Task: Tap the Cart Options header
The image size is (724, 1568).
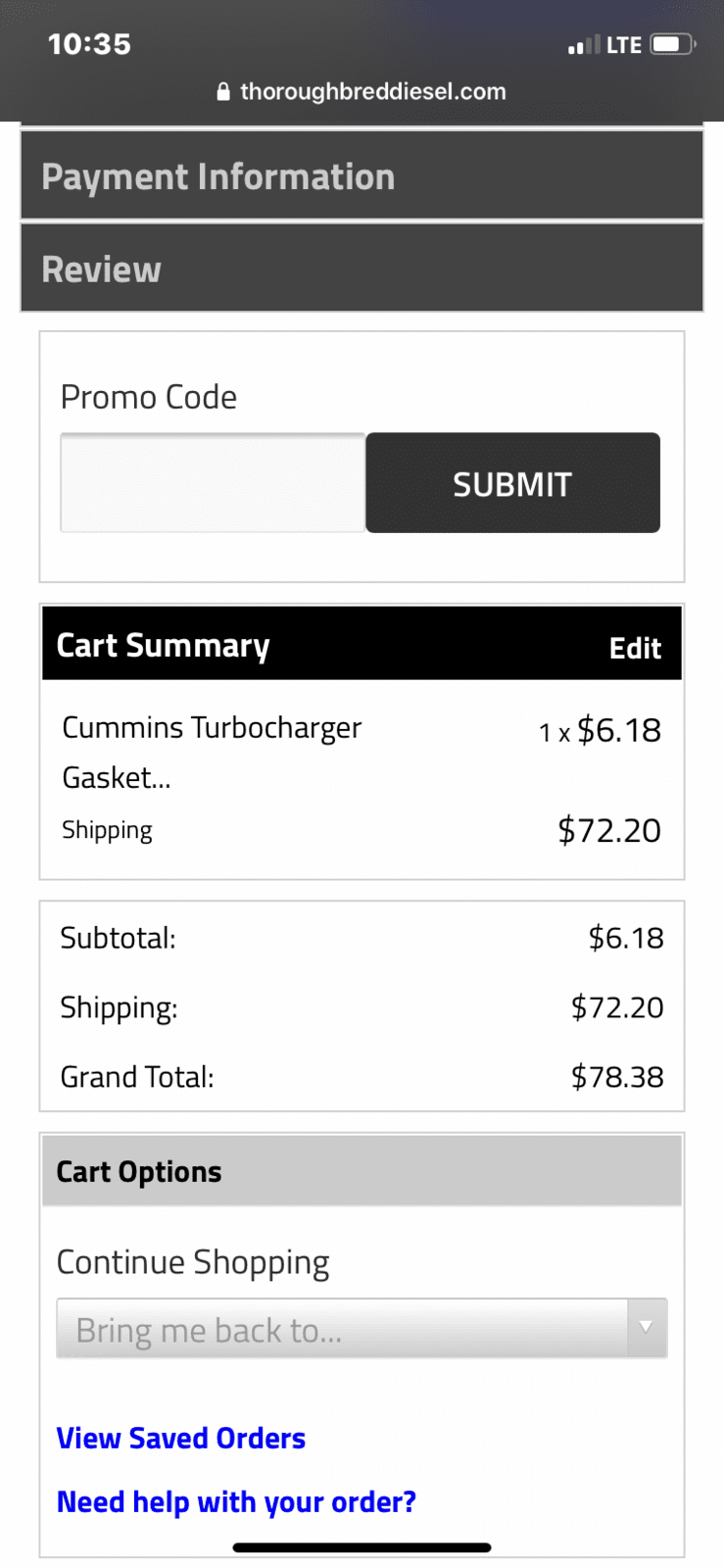Action: tap(362, 1171)
